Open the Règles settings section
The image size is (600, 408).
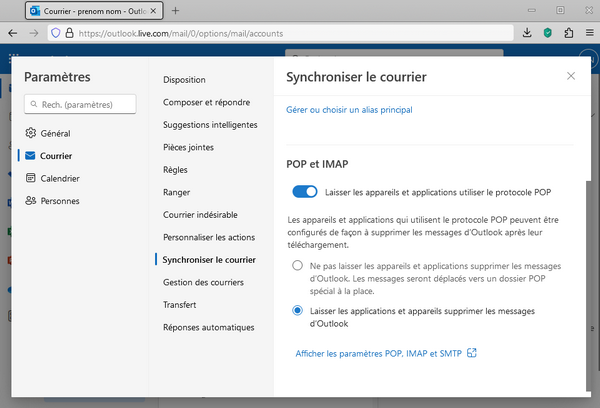(x=176, y=170)
